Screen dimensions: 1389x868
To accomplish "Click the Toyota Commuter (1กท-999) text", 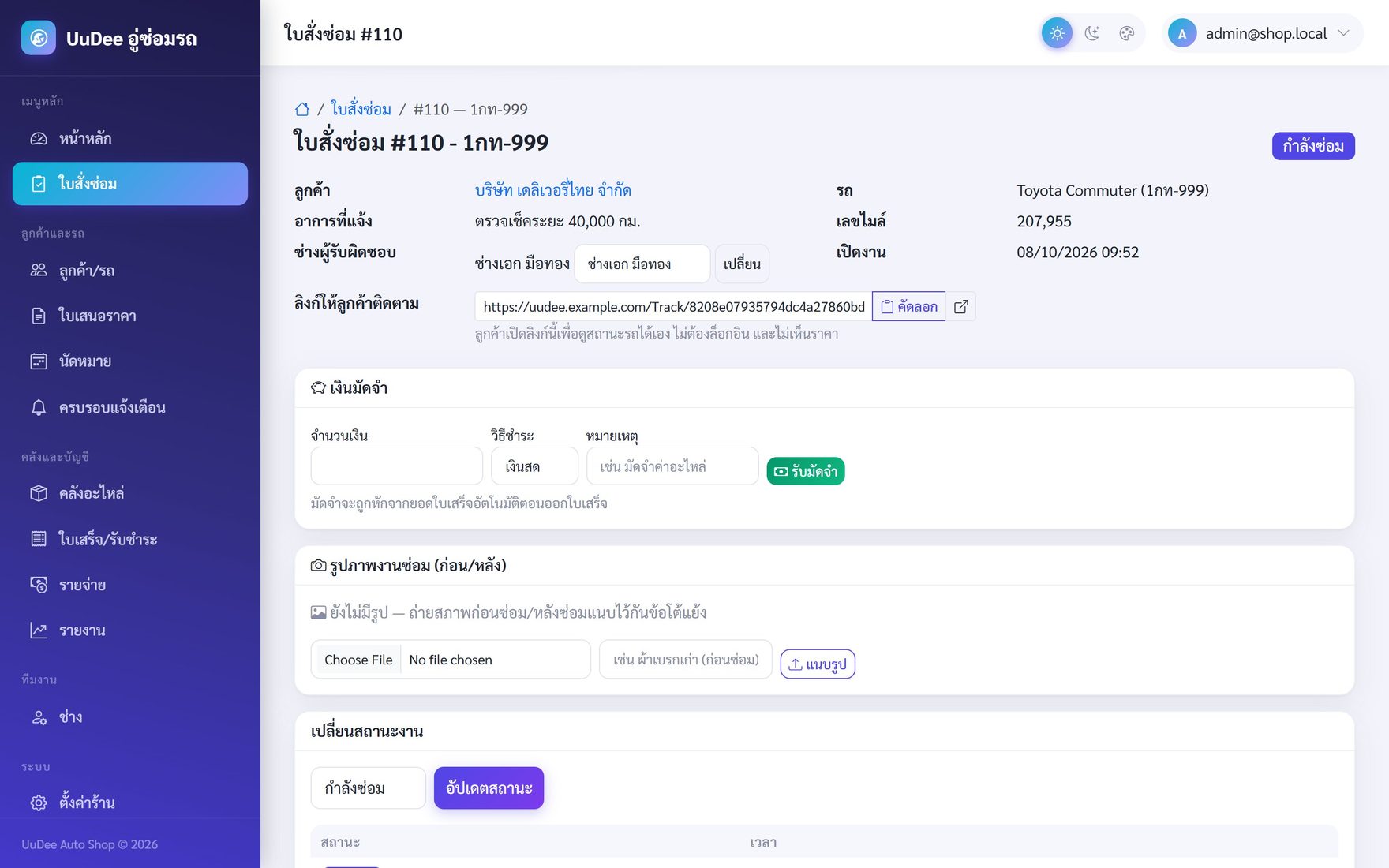I will pyautogui.click(x=1113, y=190).
